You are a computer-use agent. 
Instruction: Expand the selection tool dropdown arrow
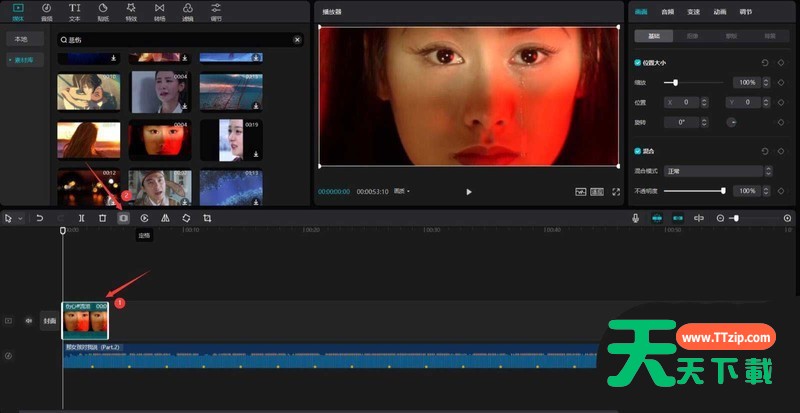pos(19,218)
